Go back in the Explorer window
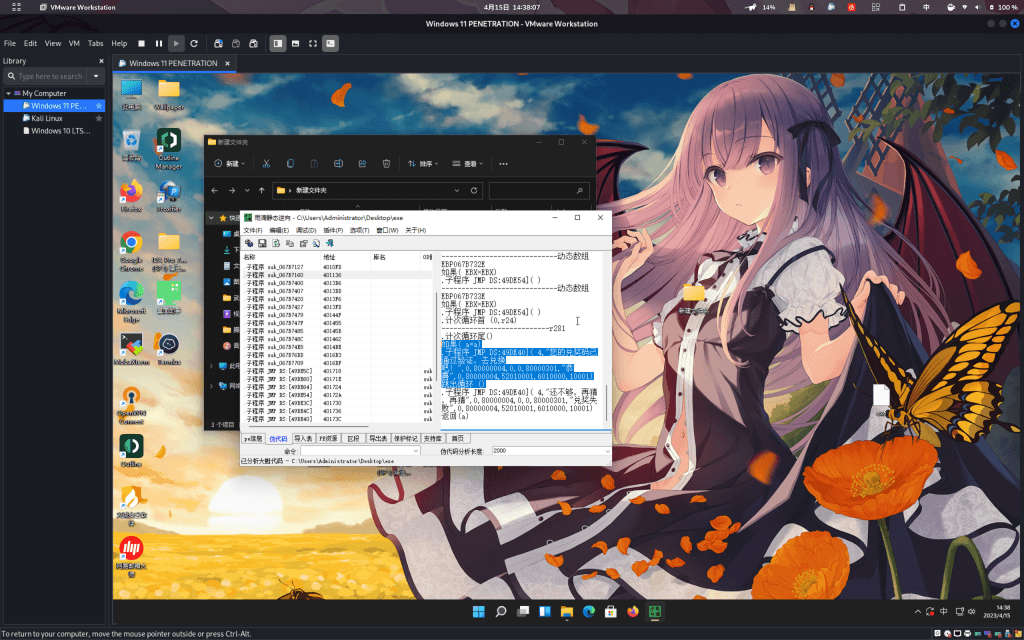The width and height of the screenshot is (1024, 640). point(214,191)
